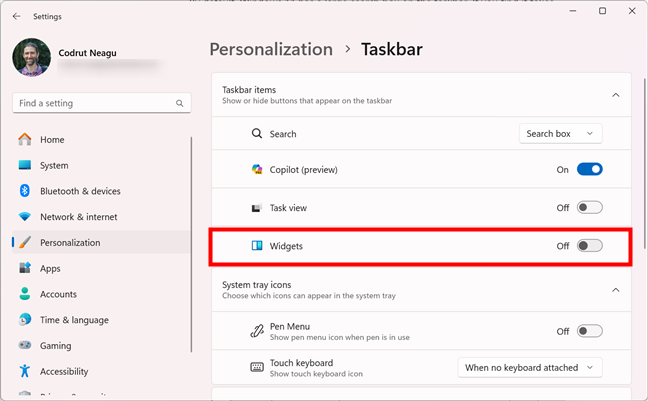Collapse the Taskbar items section

coord(616,95)
